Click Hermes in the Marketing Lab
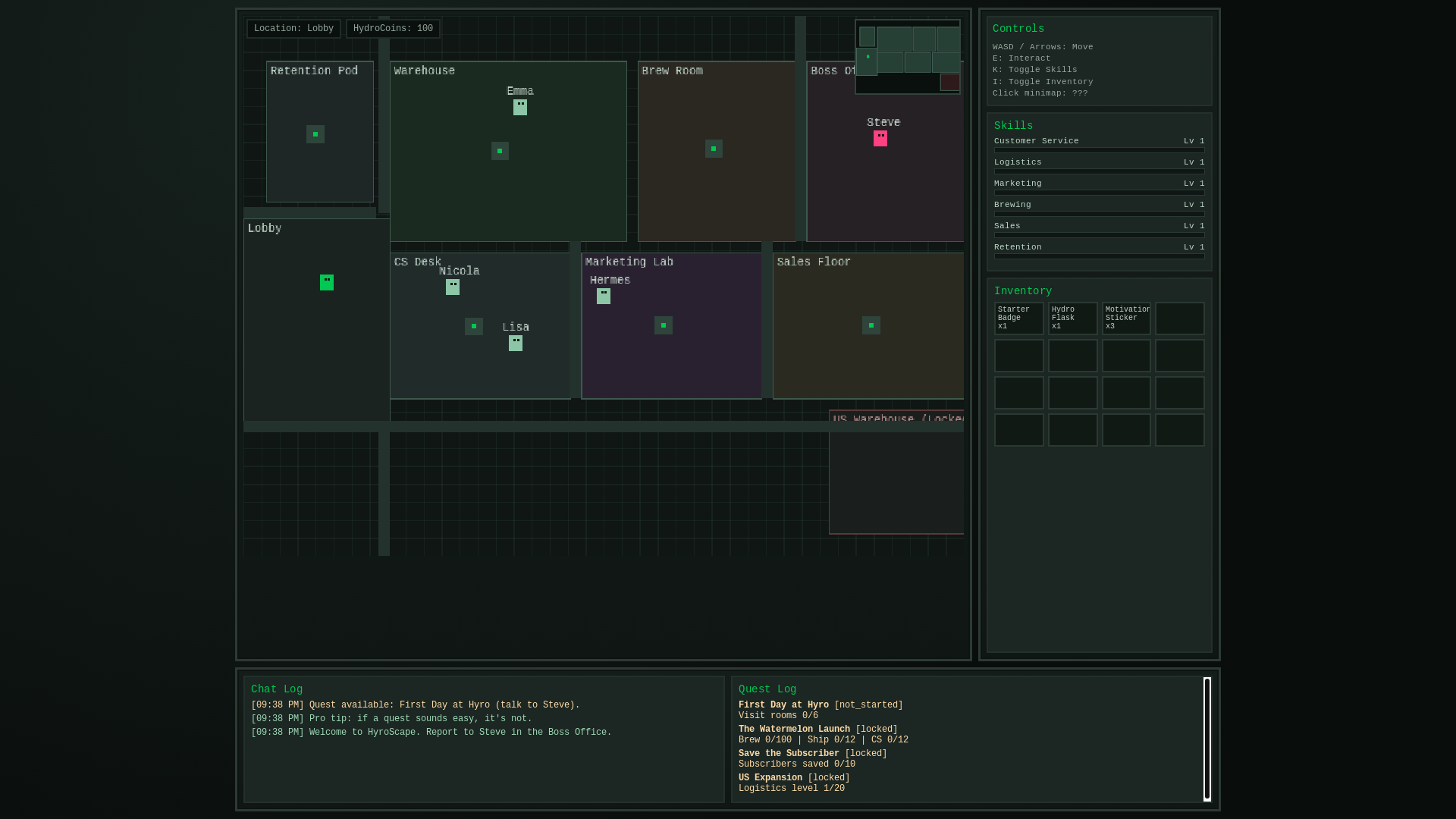The width and height of the screenshot is (1456, 819). (x=603, y=296)
